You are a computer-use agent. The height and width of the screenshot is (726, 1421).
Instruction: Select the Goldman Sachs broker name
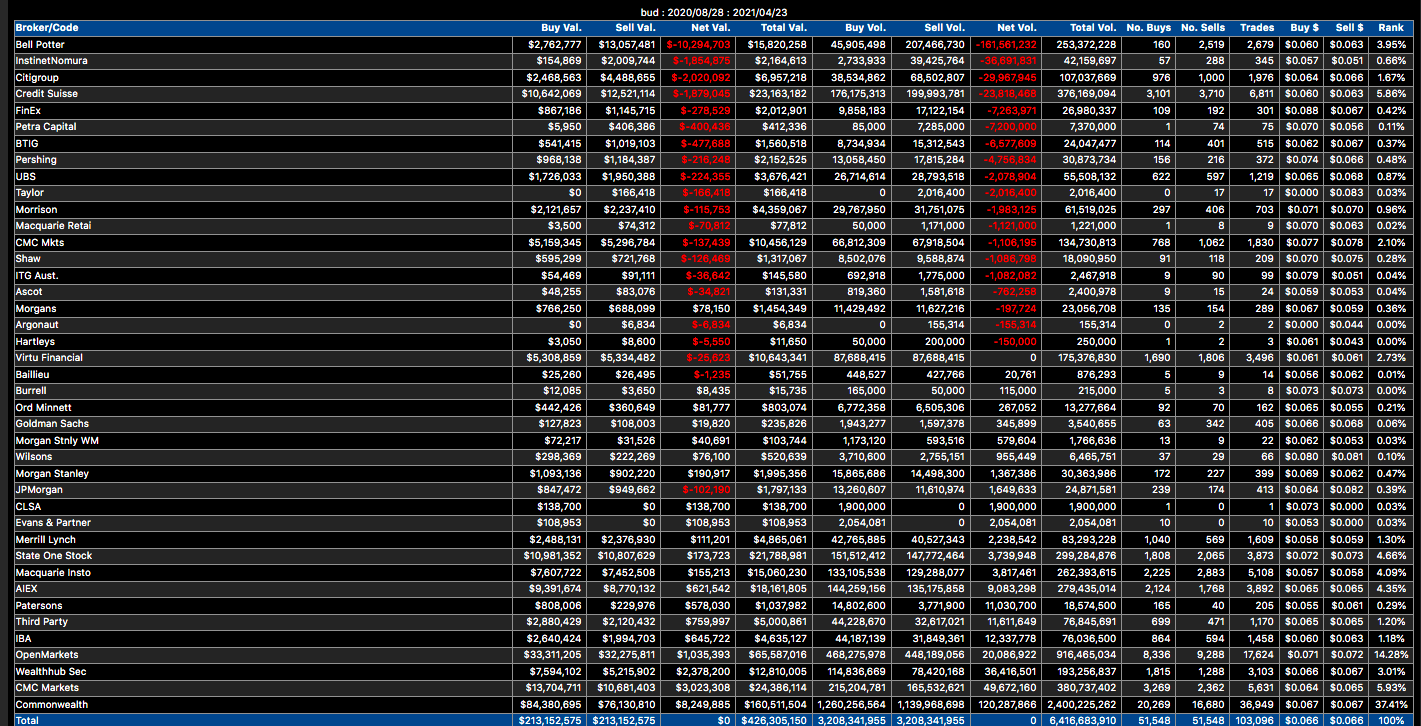(x=52, y=424)
